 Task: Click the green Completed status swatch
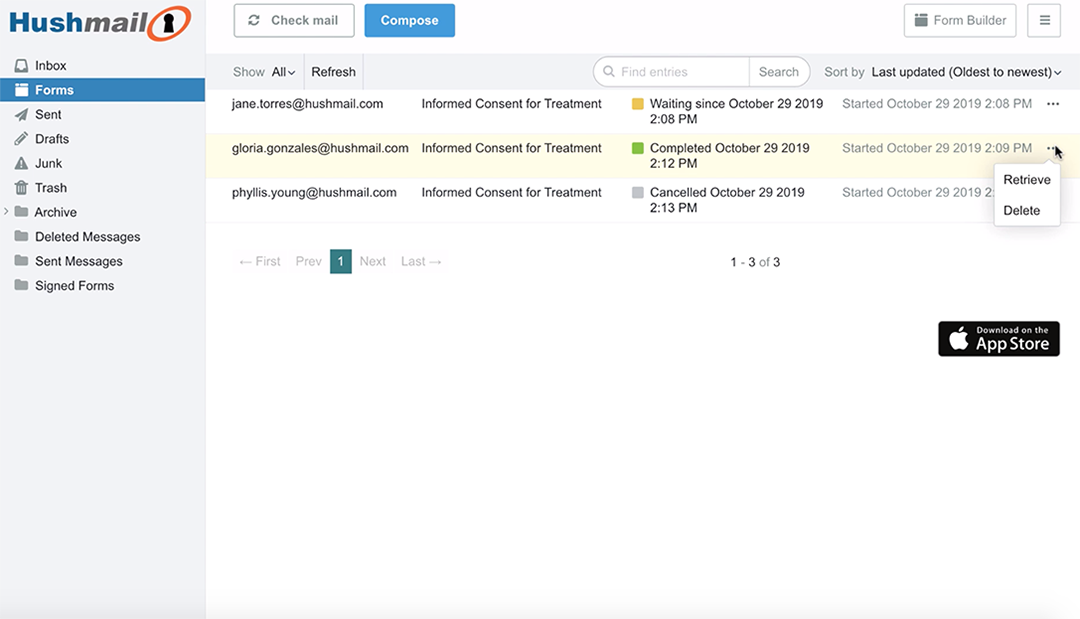point(638,149)
